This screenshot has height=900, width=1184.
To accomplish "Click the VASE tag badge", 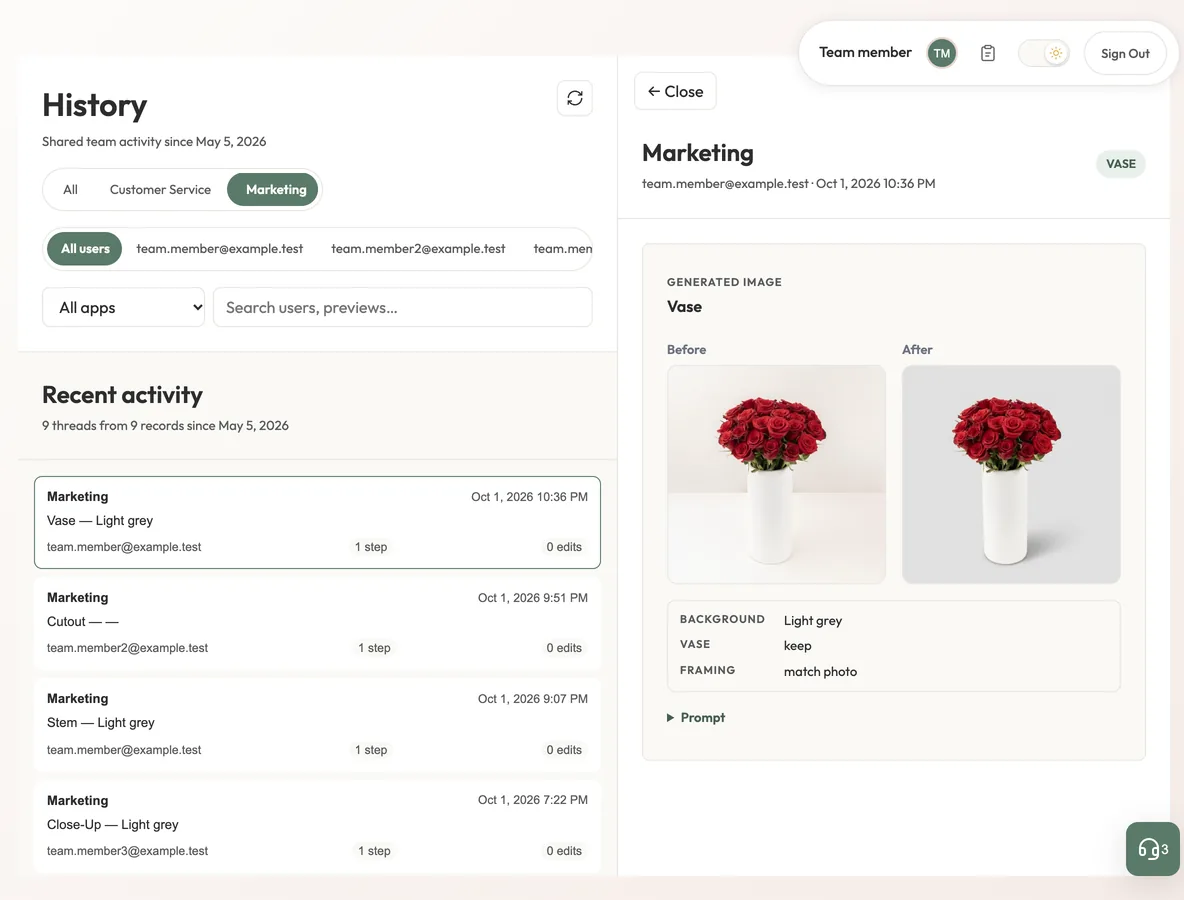I will (x=1121, y=164).
